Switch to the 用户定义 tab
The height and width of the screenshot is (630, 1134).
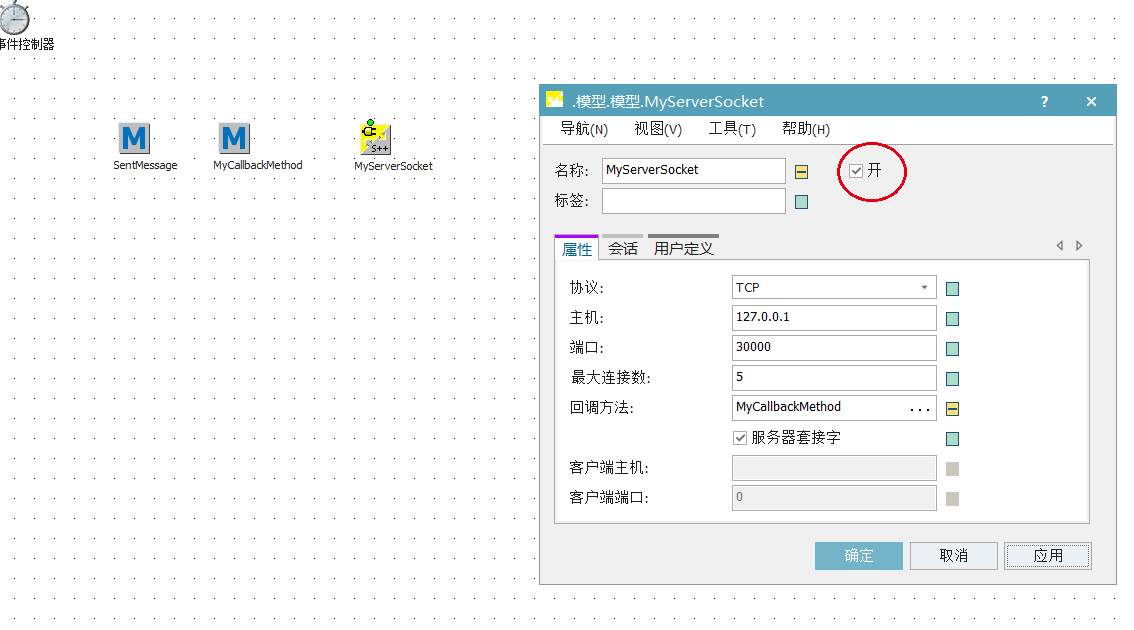click(x=682, y=247)
